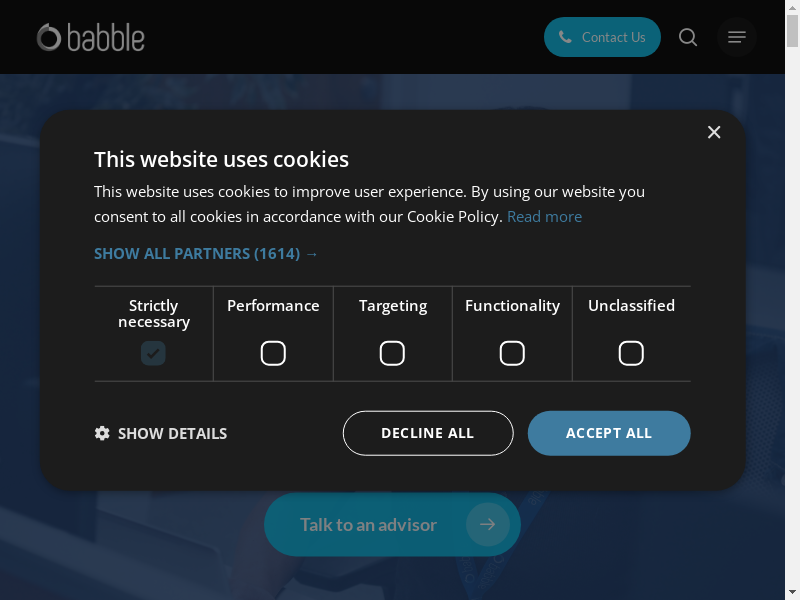Follow the Read more link
800x600 pixels.
[544, 216]
